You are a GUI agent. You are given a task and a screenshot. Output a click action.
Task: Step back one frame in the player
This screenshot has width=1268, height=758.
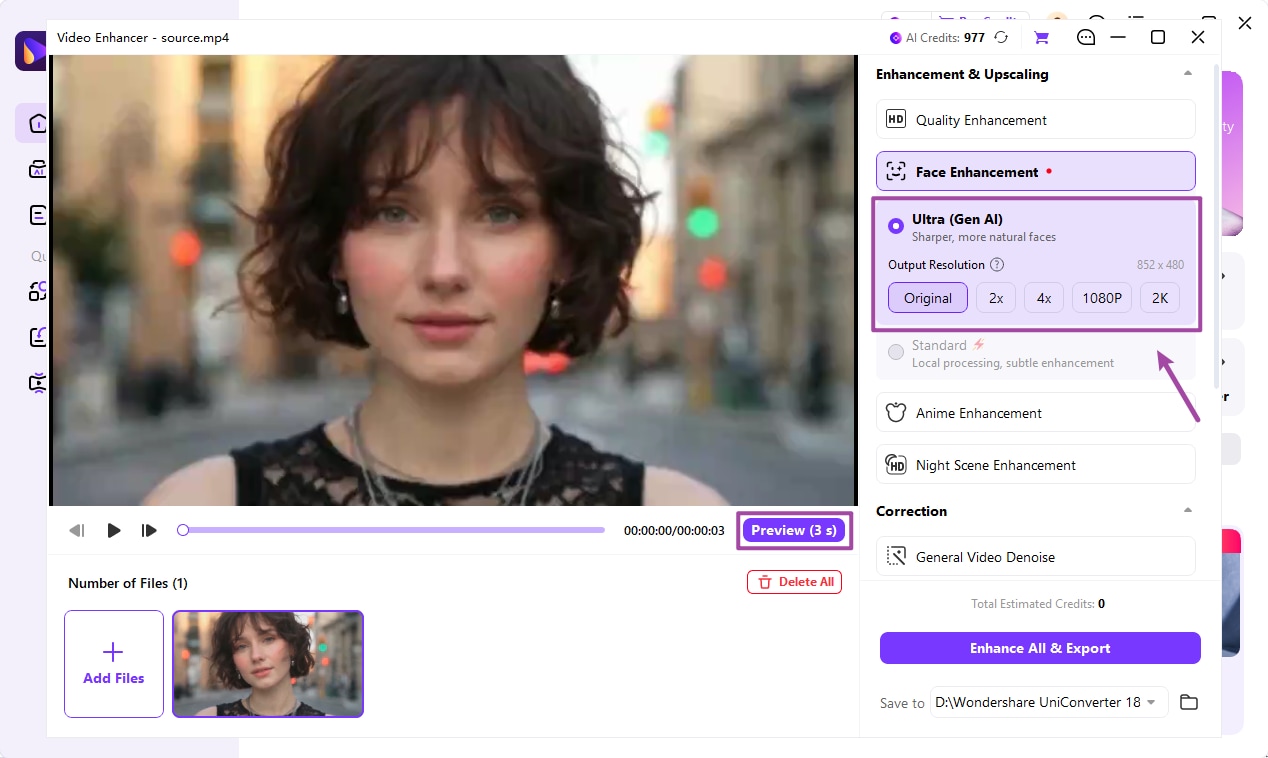[x=77, y=530]
